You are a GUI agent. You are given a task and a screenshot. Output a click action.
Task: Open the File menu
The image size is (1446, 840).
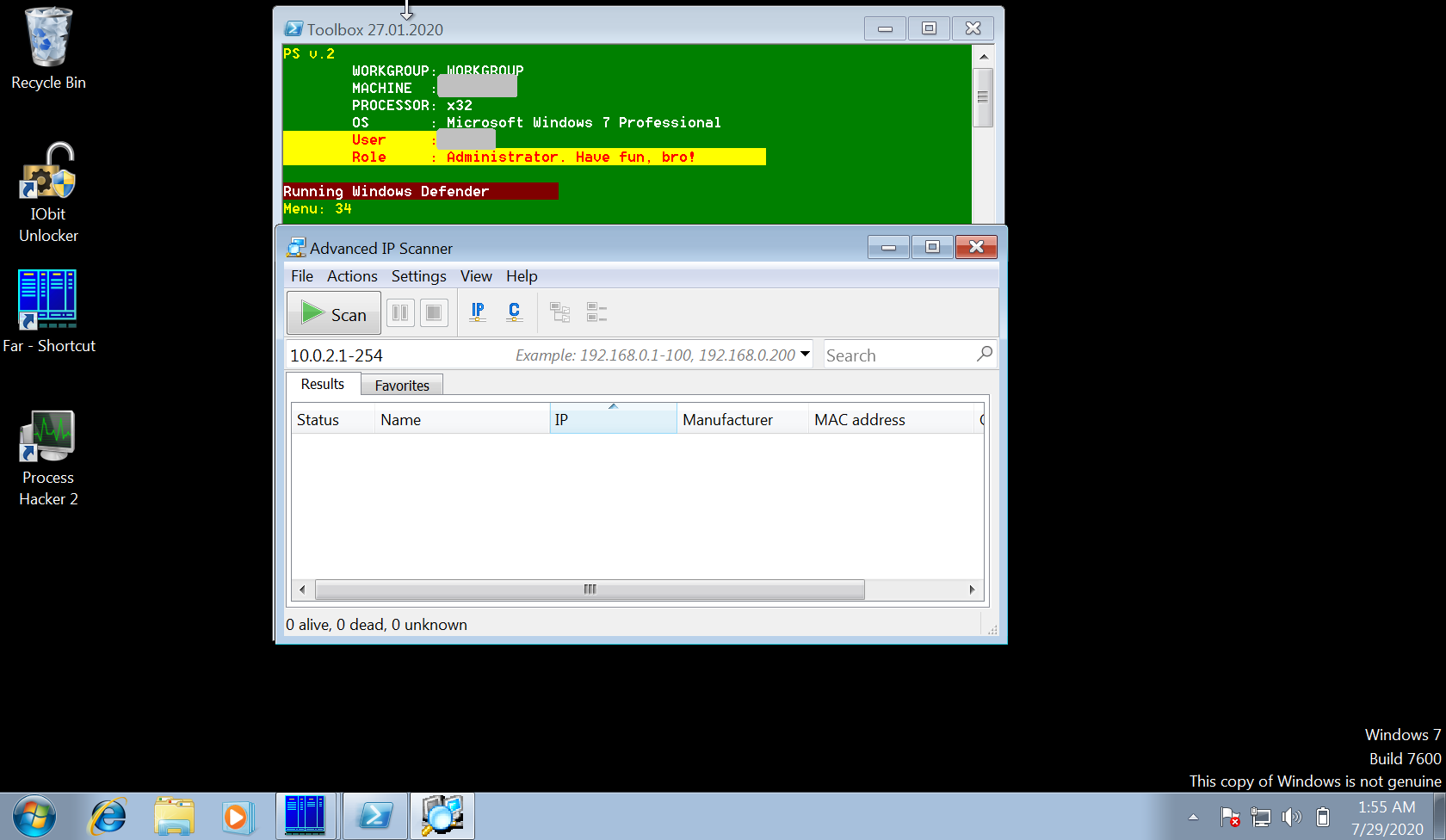click(x=302, y=276)
